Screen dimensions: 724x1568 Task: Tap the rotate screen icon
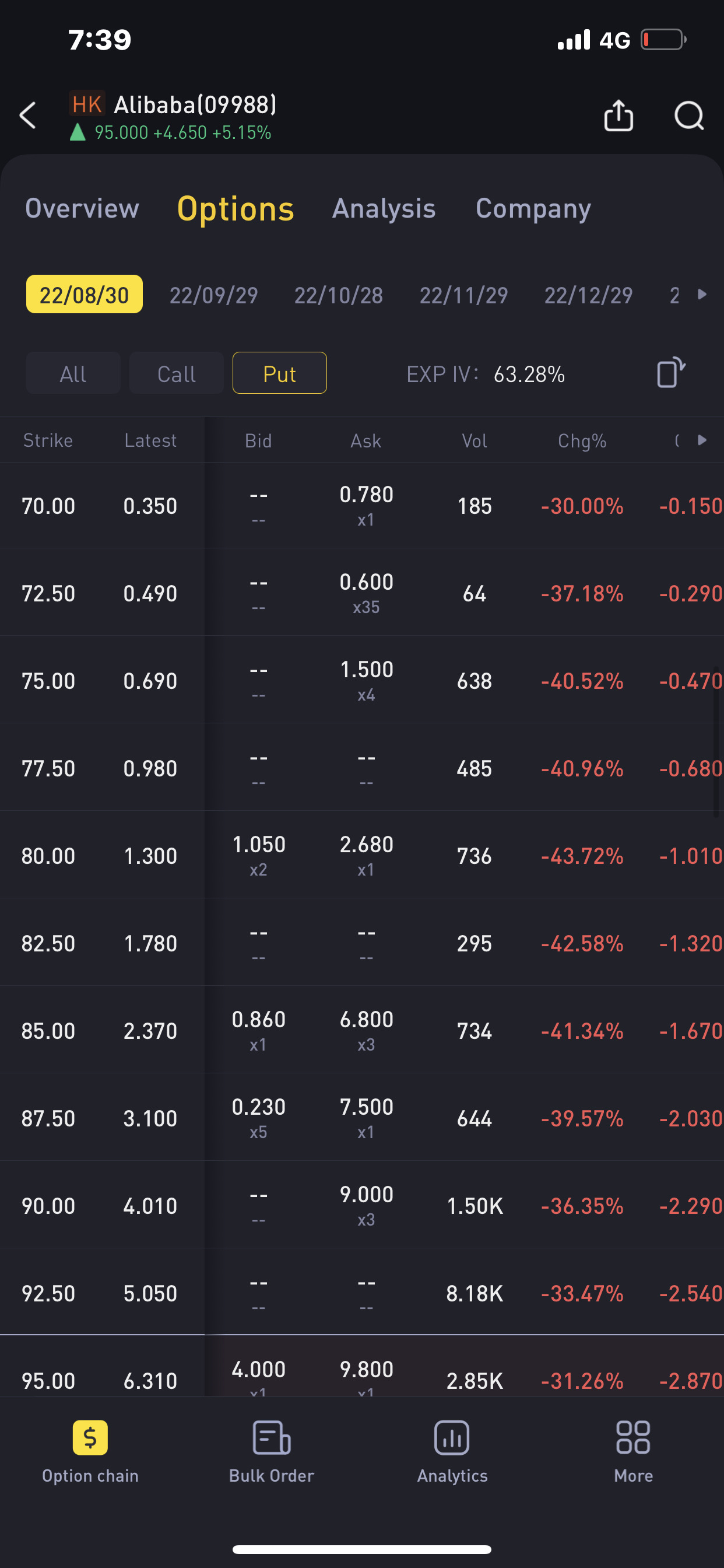click(x=670, y=373)
